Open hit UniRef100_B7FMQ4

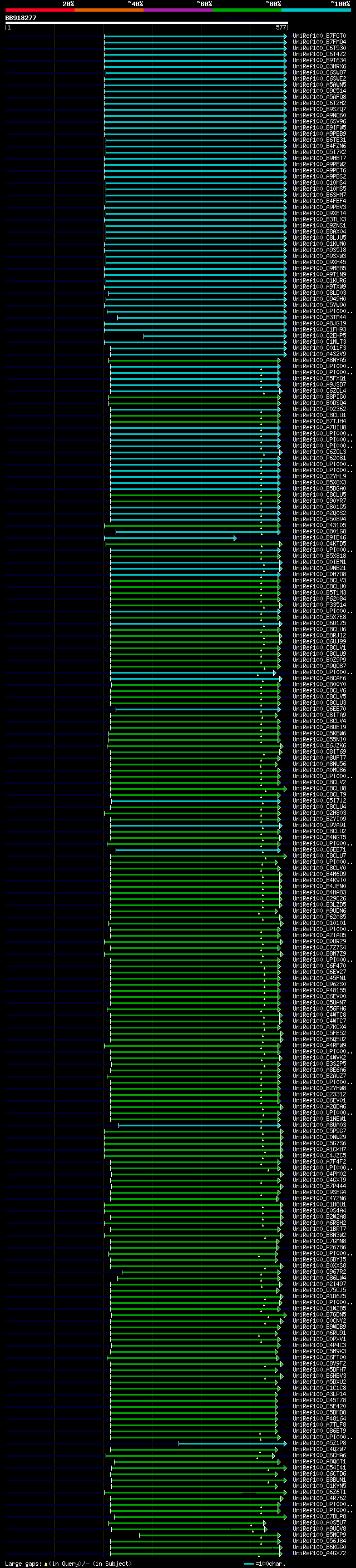pyautogui.click(x=319, y=42)
